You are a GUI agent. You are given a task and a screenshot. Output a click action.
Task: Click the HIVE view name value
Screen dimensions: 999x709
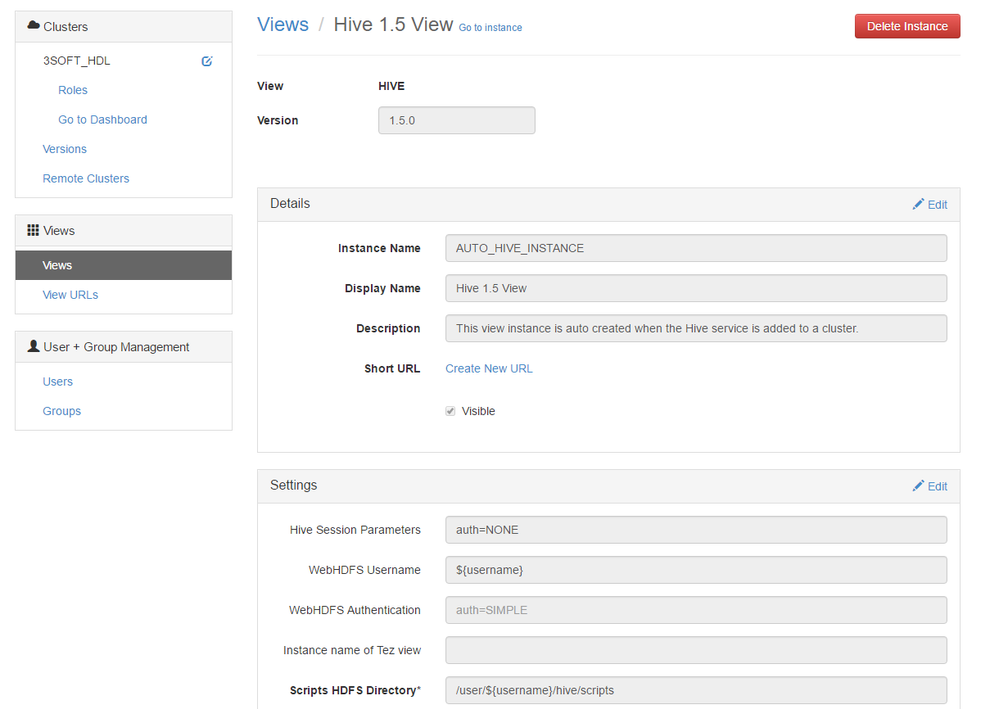[x=391, y=86]
